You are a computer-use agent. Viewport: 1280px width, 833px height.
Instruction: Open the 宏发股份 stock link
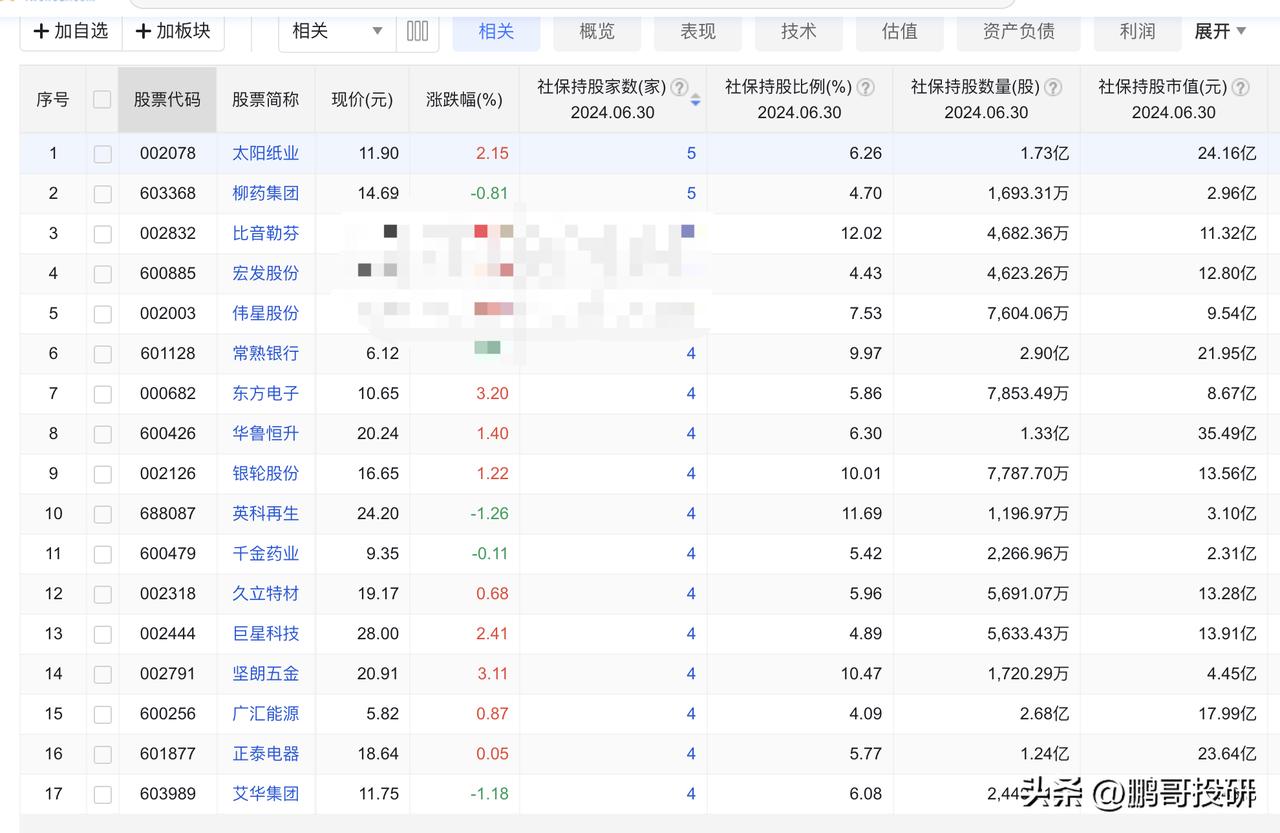click(x=266, y=273)
